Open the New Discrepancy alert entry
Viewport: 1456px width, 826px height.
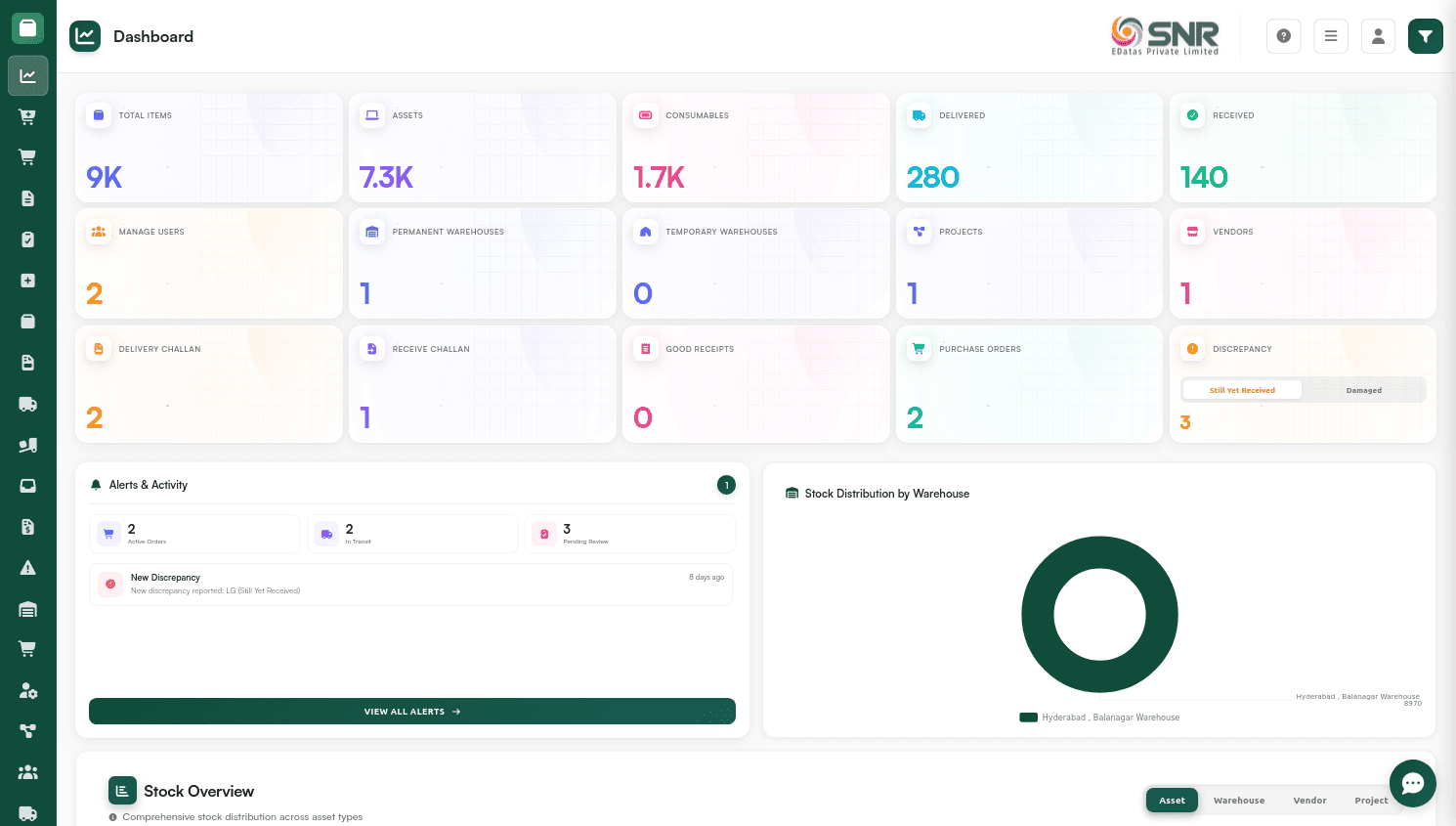410,584
